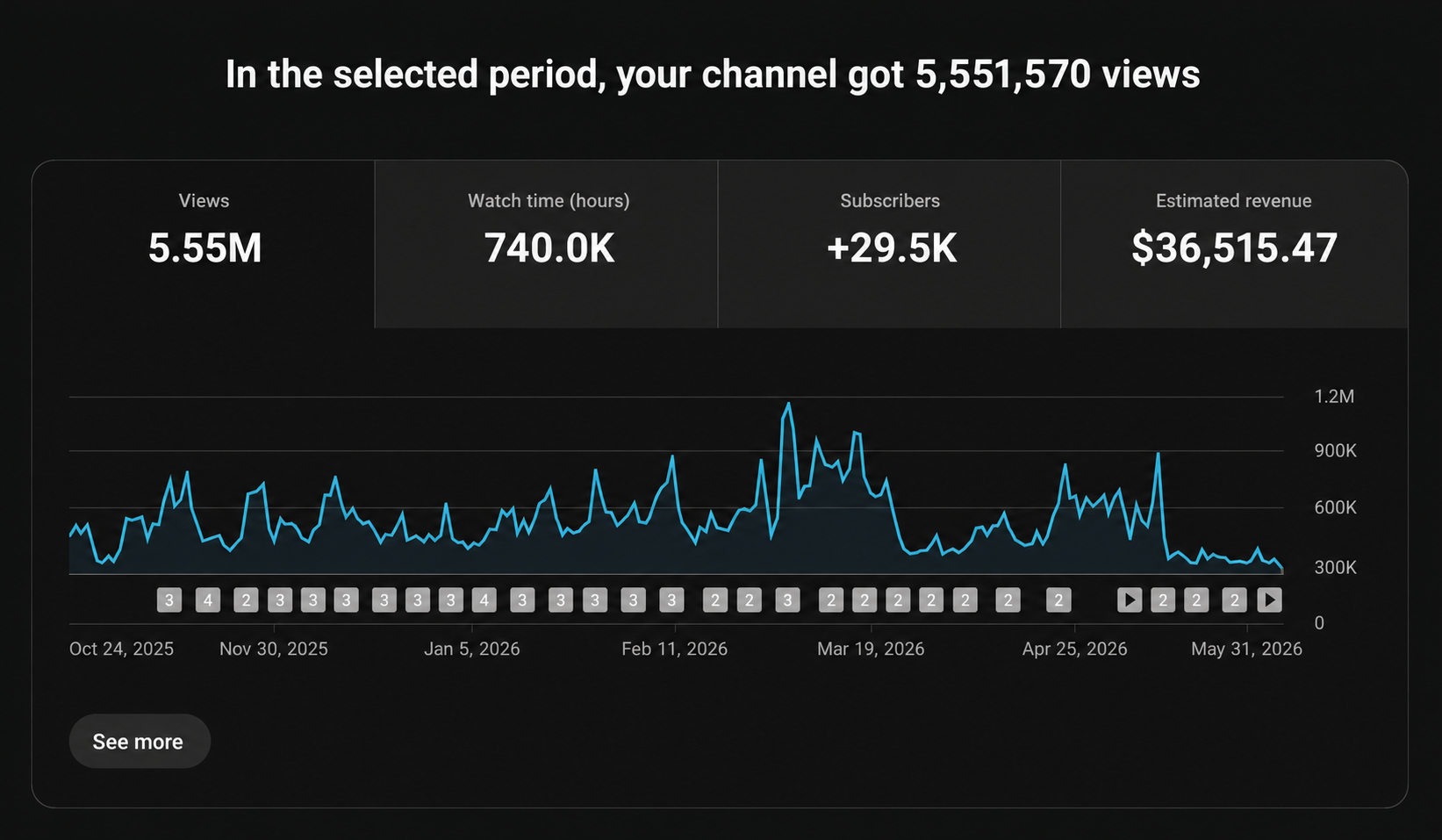This screenshot has width=1442, height=840.
Task: Show the Estimated revenue tab
Action: click(1234, 244)
